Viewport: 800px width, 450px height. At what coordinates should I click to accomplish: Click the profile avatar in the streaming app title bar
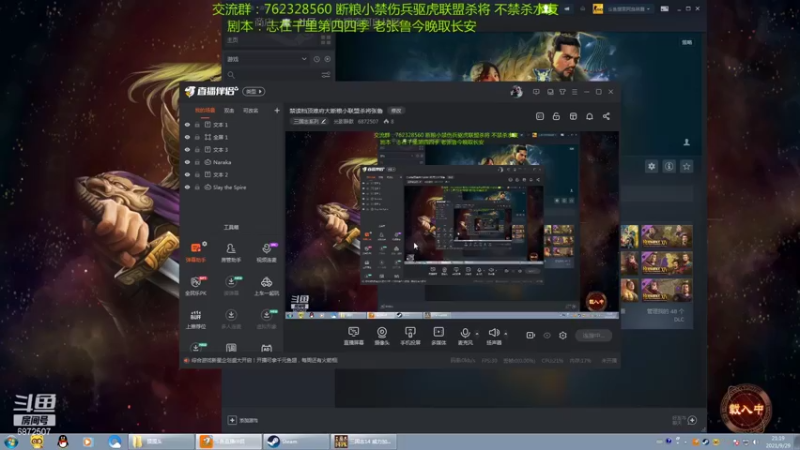516,92
